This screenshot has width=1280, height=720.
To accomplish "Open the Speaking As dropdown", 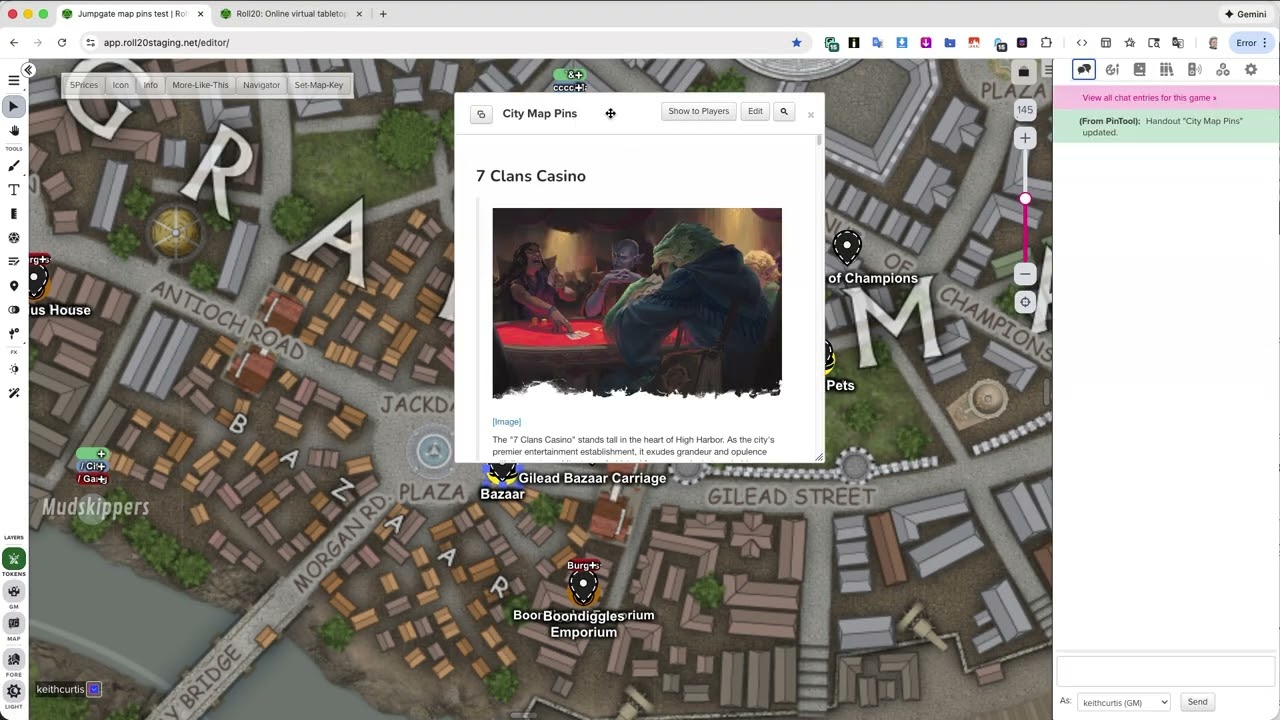I will pyautogui.click(x=1123, y=702).
